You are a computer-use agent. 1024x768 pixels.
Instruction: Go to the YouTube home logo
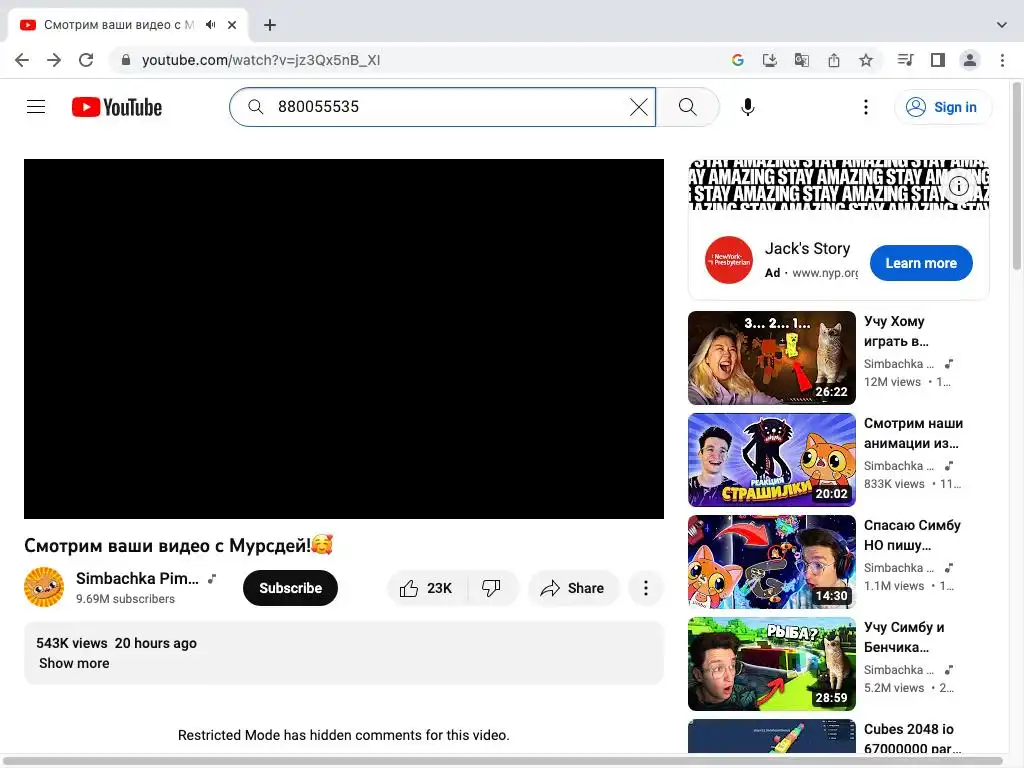pos(117,107)
